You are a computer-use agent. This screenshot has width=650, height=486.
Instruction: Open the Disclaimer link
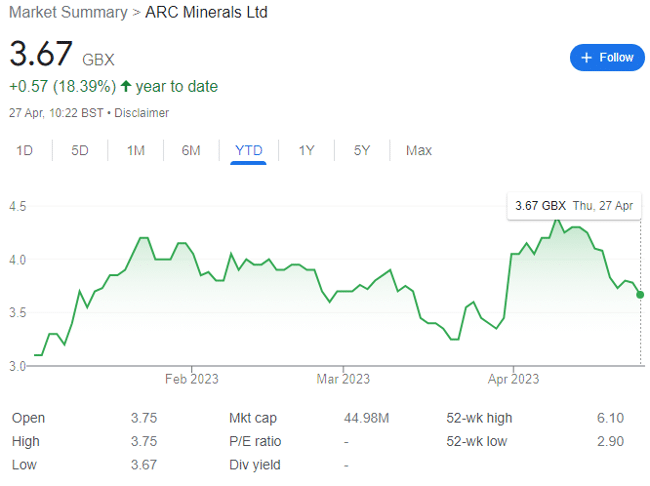pyautogui.click(x=142, y=113)
